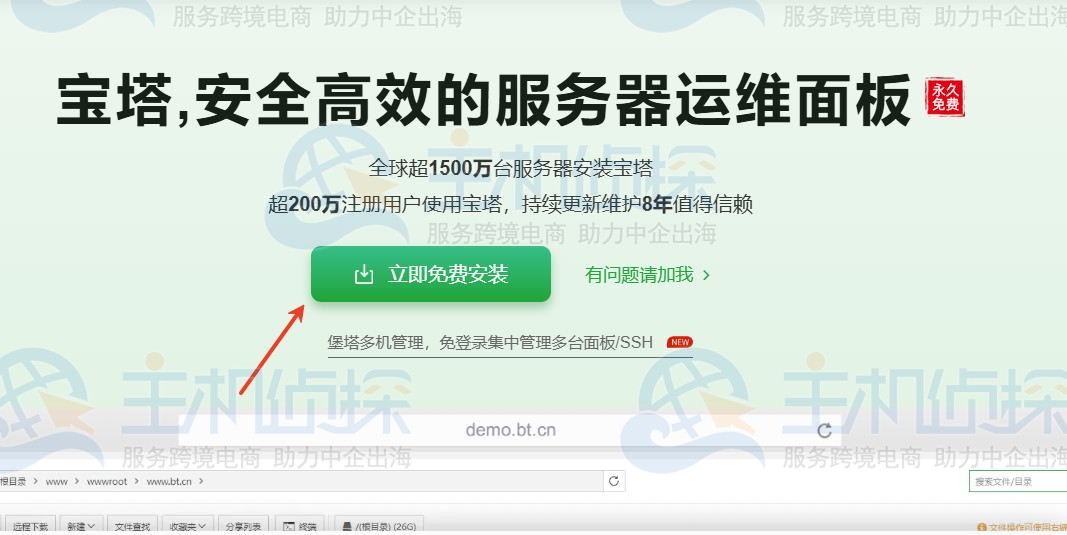Open the 有问题请加我 link

tap(639, 274)
